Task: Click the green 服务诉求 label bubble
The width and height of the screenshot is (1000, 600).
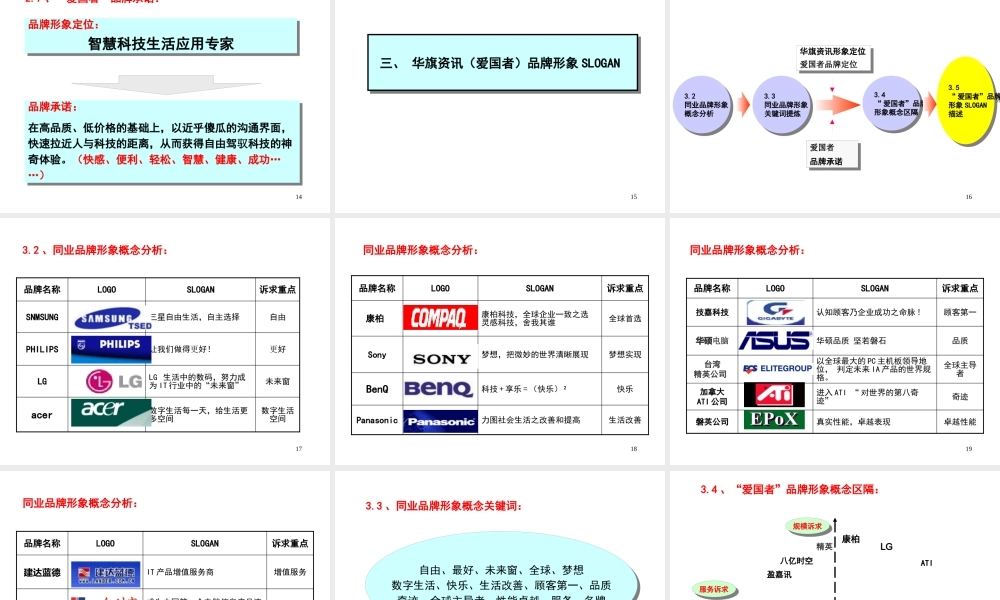Action: pos(714,589)
